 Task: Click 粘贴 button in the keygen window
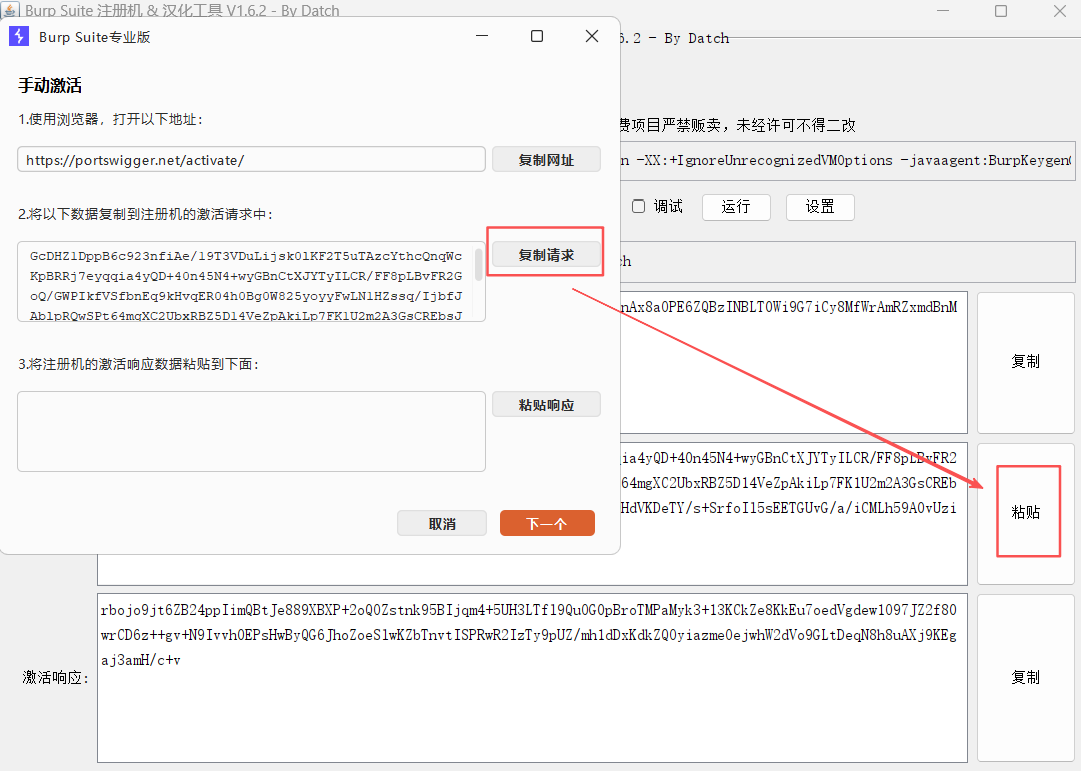point(1026,512)
